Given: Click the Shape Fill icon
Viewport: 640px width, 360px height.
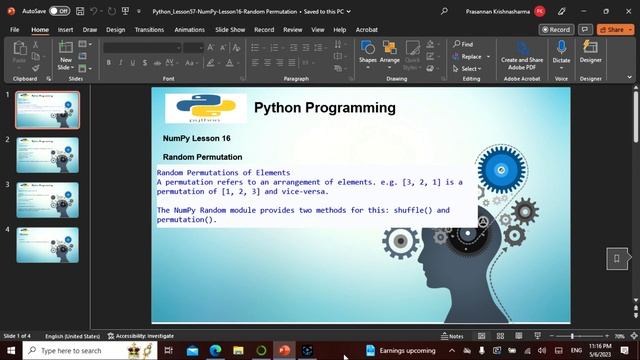Looking at the screenshot, I should (x=430, y=44).
